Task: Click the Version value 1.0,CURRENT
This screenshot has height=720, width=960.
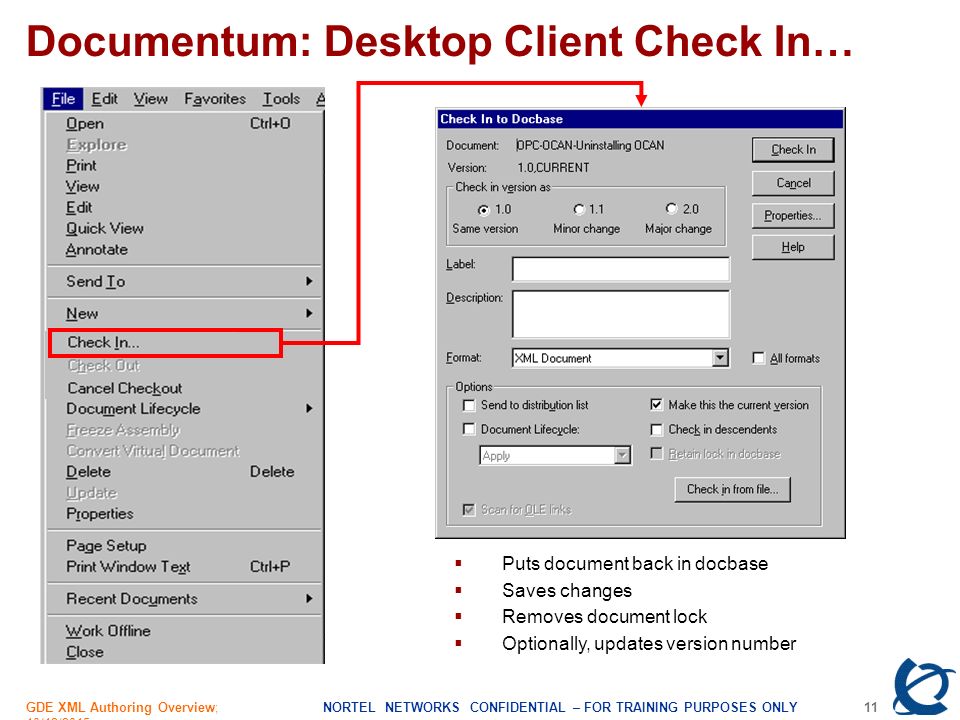Action: (553, 168)
